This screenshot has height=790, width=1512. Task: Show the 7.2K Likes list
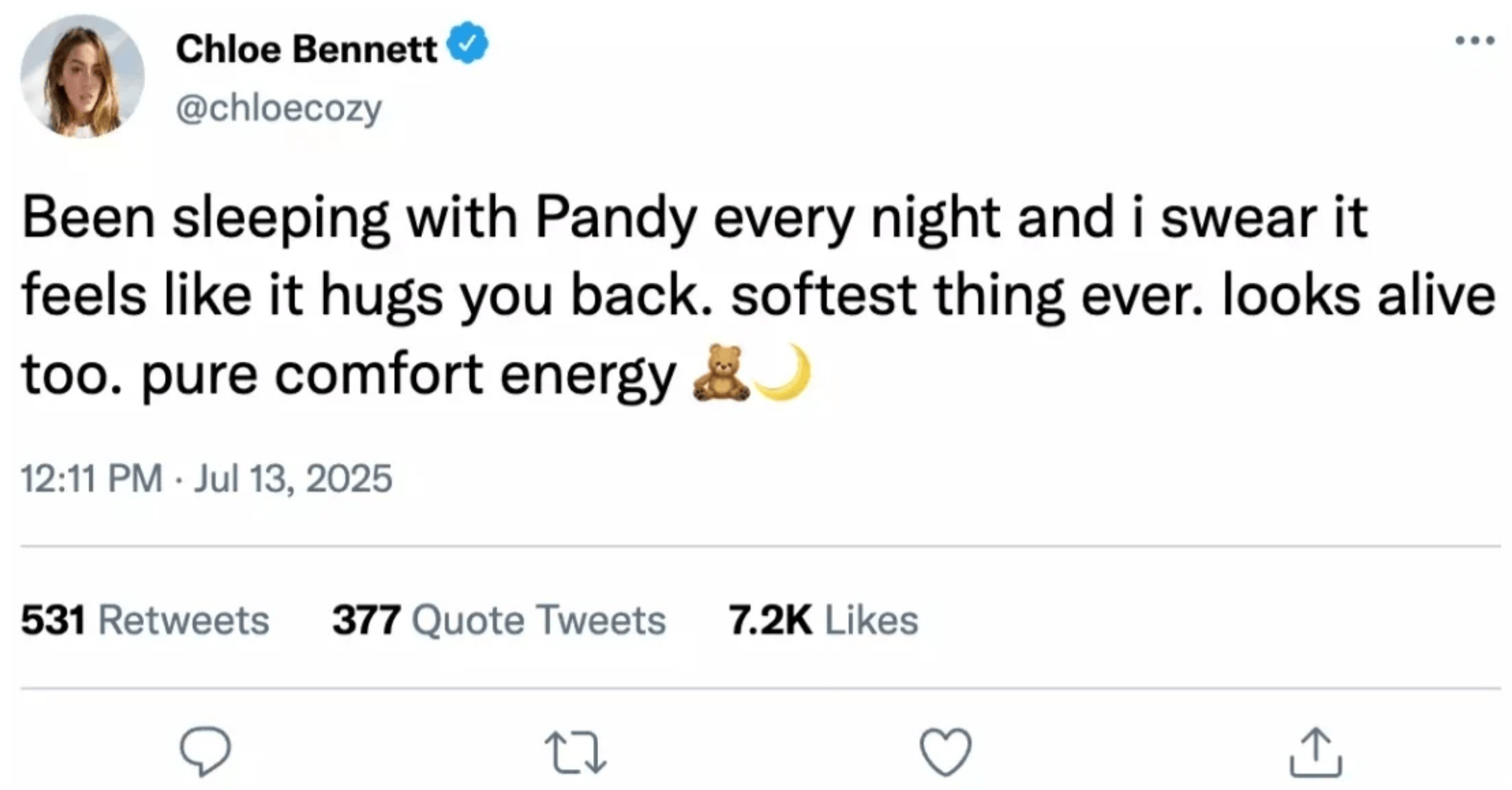click(823, 620)
